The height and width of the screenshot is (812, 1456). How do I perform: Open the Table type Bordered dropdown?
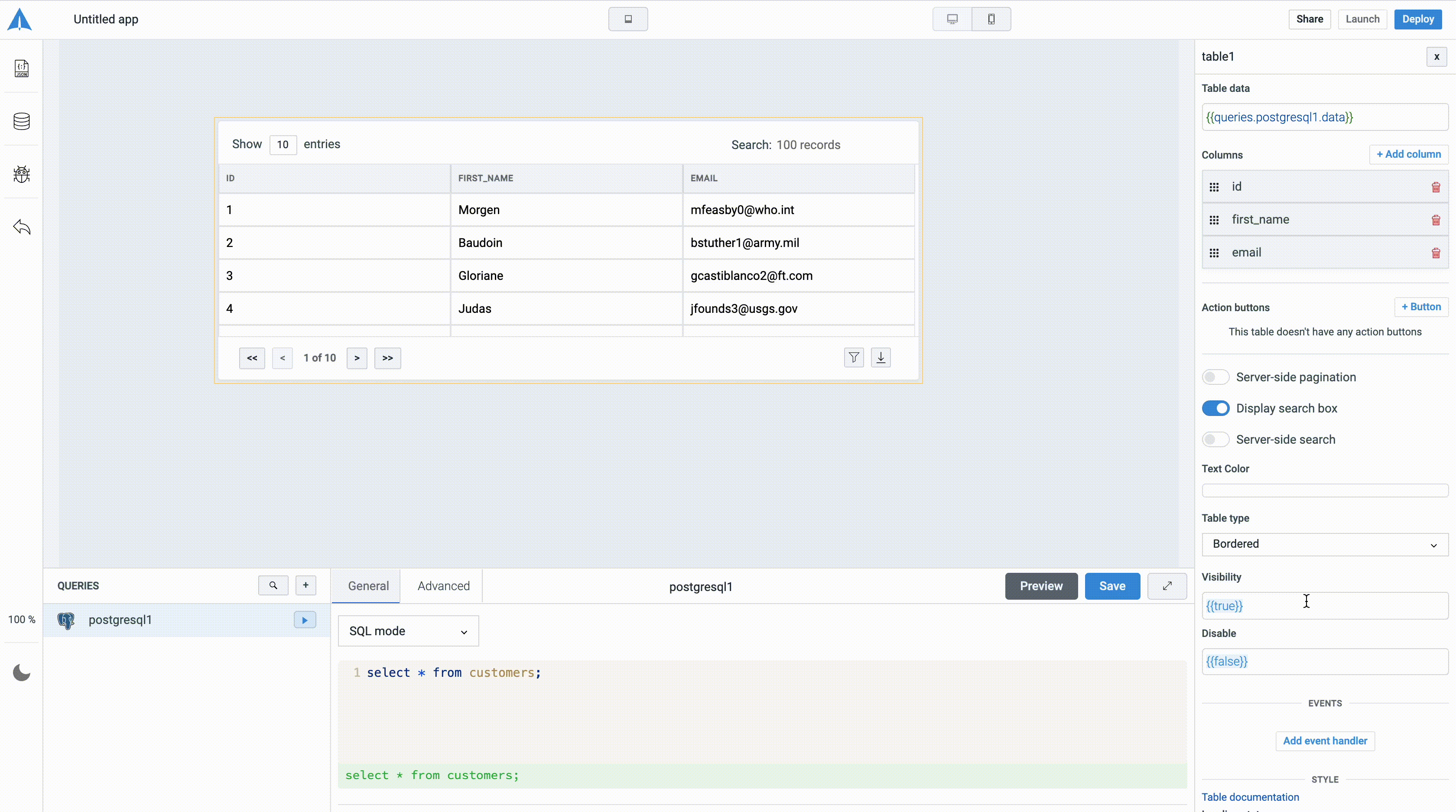1324,544
